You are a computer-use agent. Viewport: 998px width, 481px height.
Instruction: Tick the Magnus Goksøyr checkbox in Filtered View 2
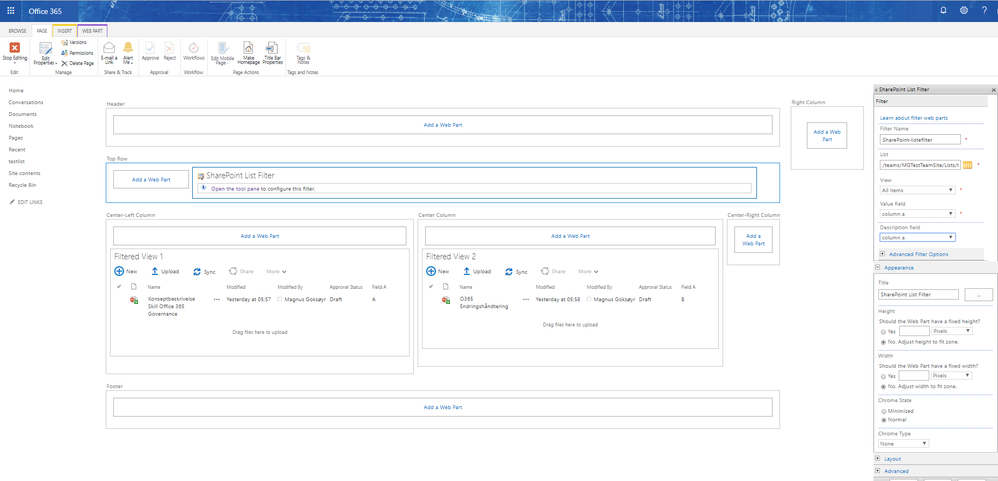[x=589, y=299]
